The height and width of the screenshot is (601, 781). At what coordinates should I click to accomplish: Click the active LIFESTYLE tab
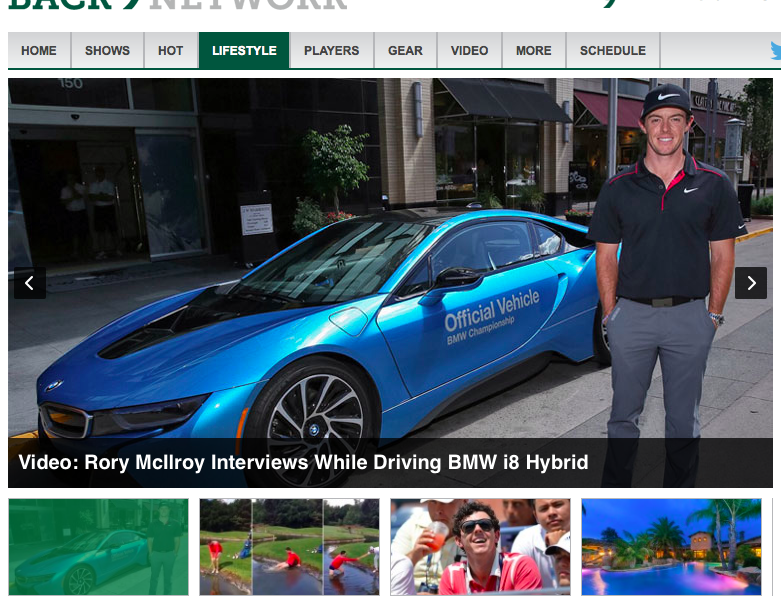(244, 51)
